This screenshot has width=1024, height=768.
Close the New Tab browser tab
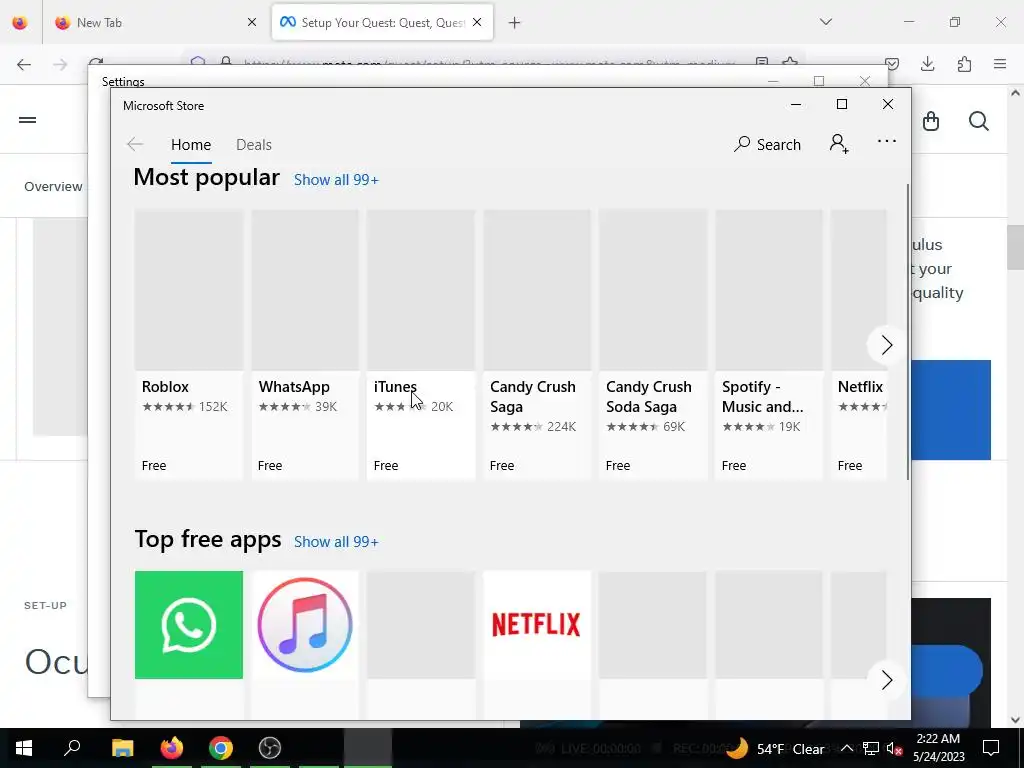click(x=252, y=22)
